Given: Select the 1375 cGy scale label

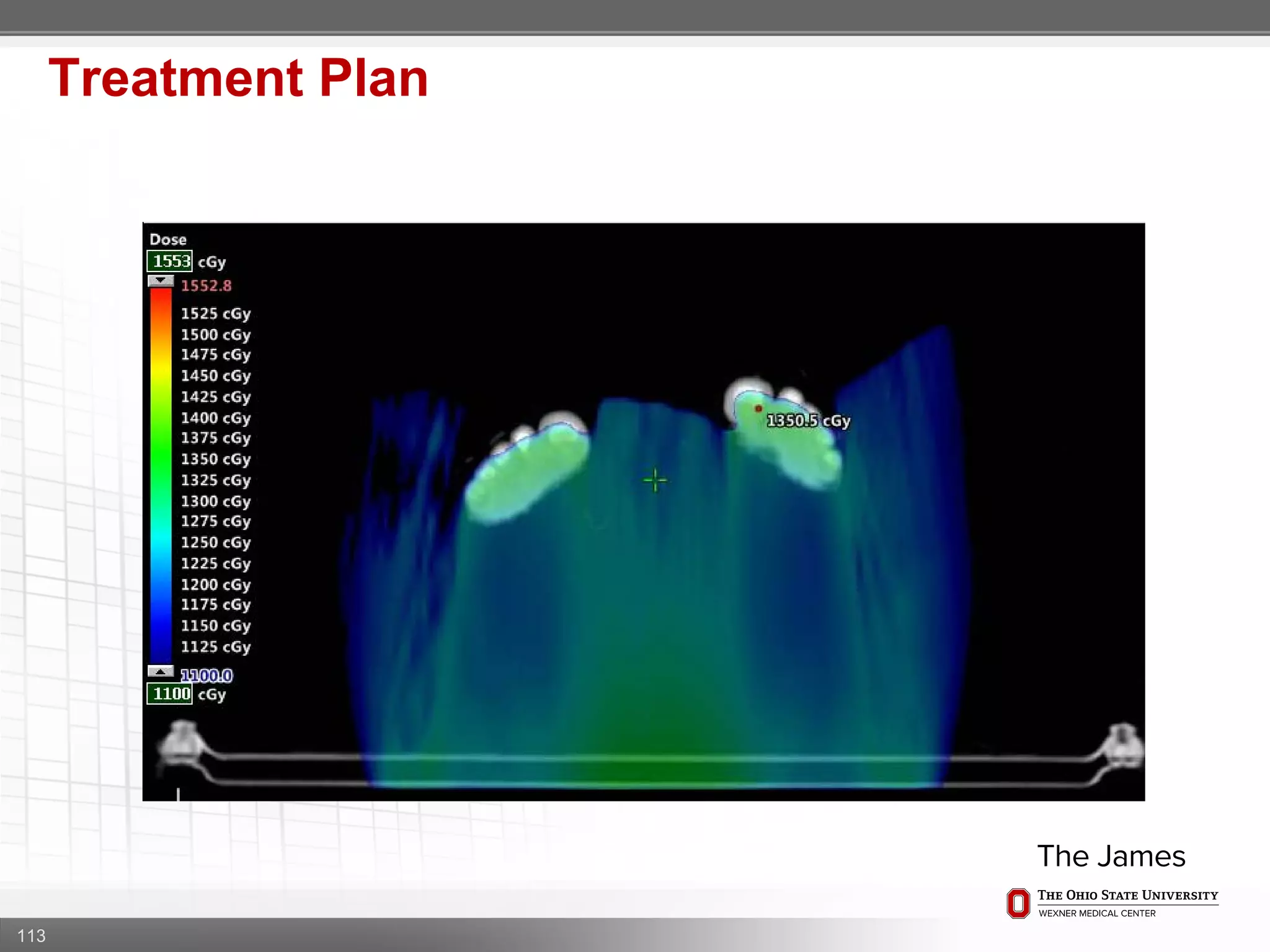Looking at the screenshot, I should pos(216,438).
